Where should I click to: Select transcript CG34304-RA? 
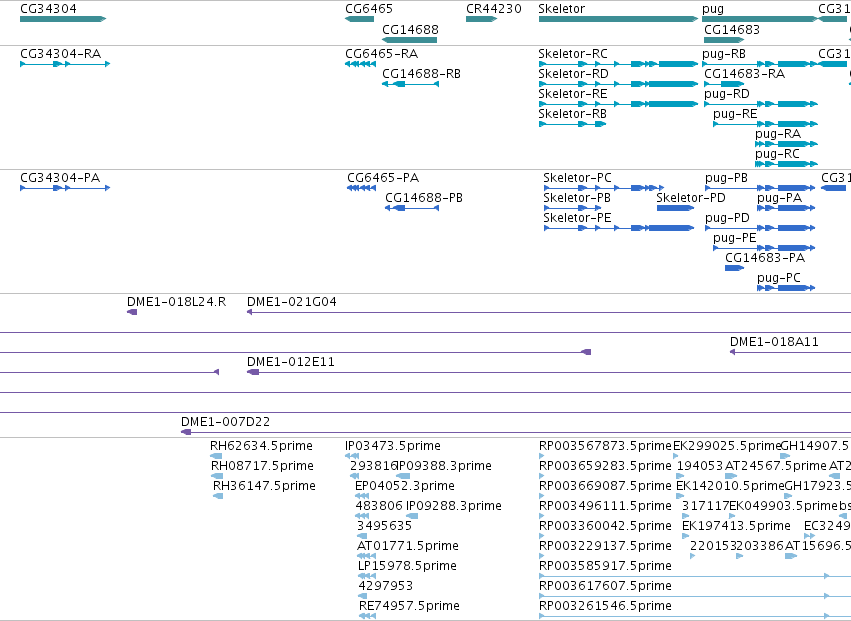(61, 54)
